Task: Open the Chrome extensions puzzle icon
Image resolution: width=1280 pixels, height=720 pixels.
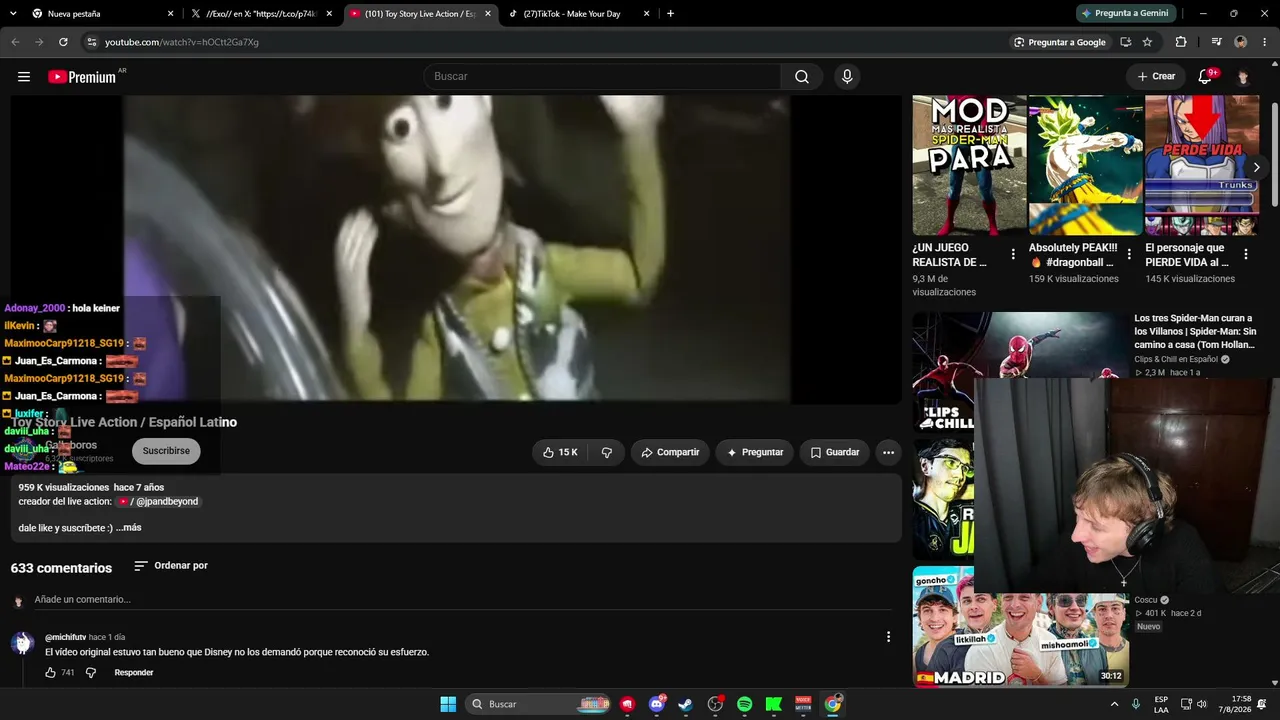Action: pos(1181,42)
